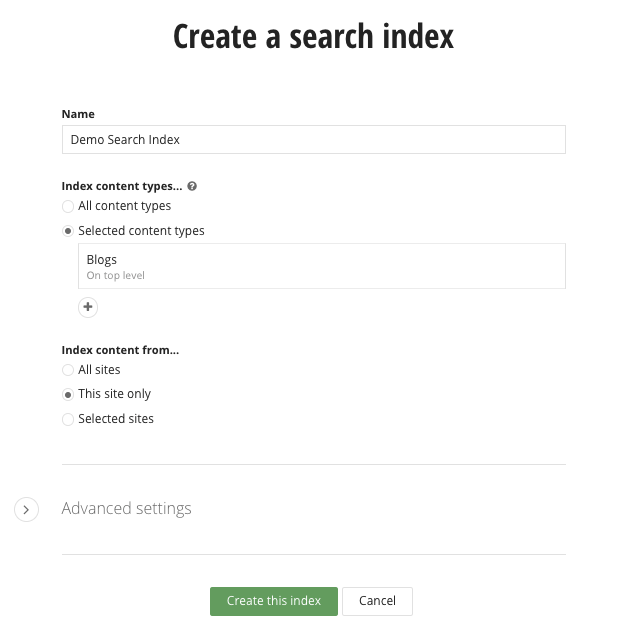The width and height of the screenshot is (632, 639).
Task: Pick the This site only radio button
Action: coord(68,394)
